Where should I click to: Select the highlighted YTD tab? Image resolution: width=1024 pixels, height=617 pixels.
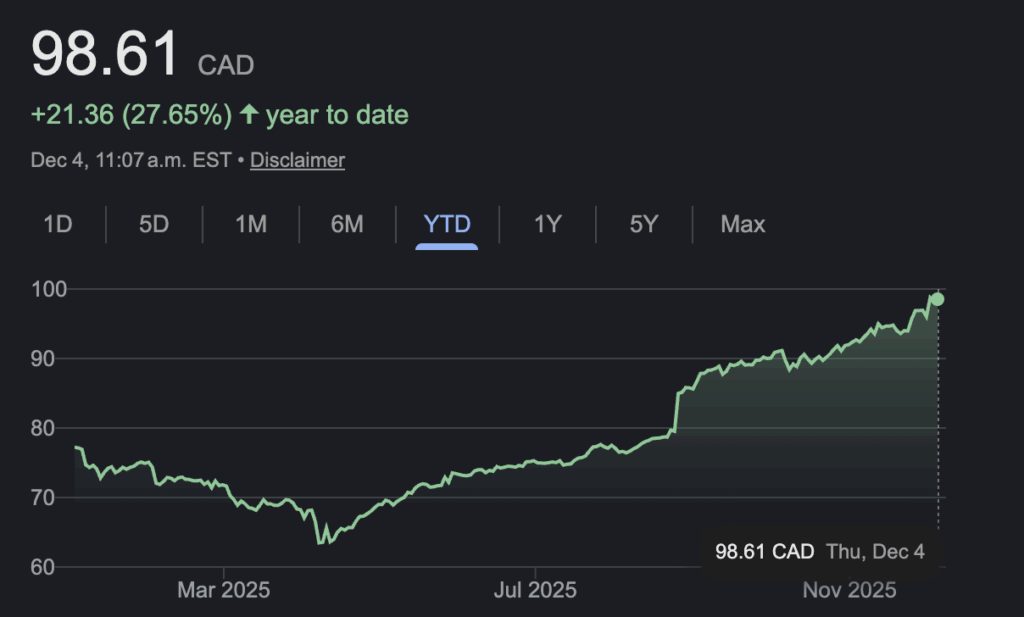(447, 224)
